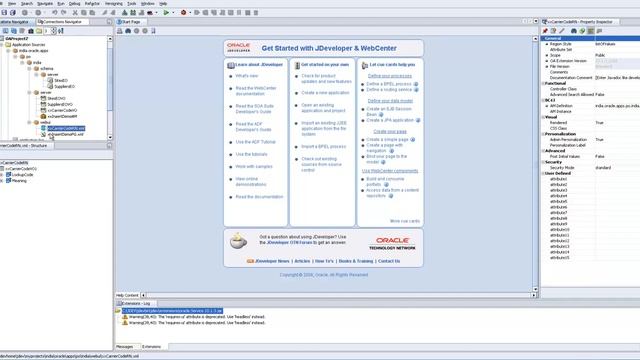Screen dimensions: 640x360
Task: Open the Debug button dropdown arrow
Action: coord(190,13)
